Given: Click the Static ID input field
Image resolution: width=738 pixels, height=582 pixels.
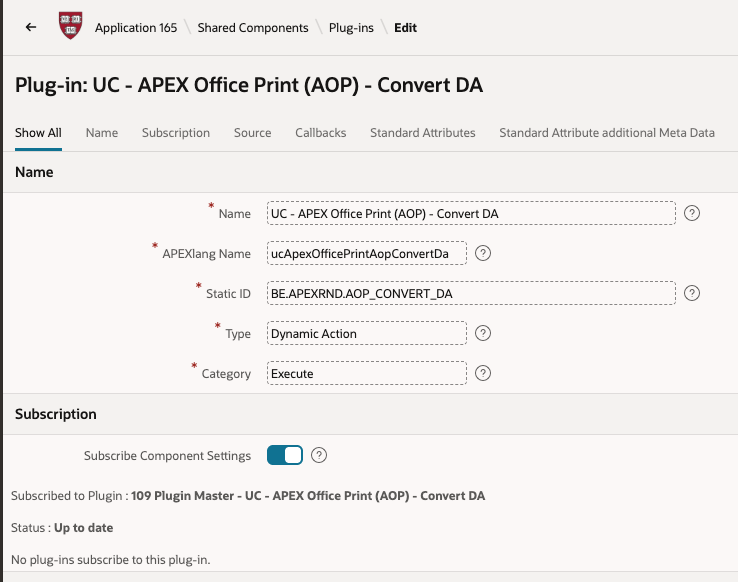Looking at the screenshot, I should point(471,293).
